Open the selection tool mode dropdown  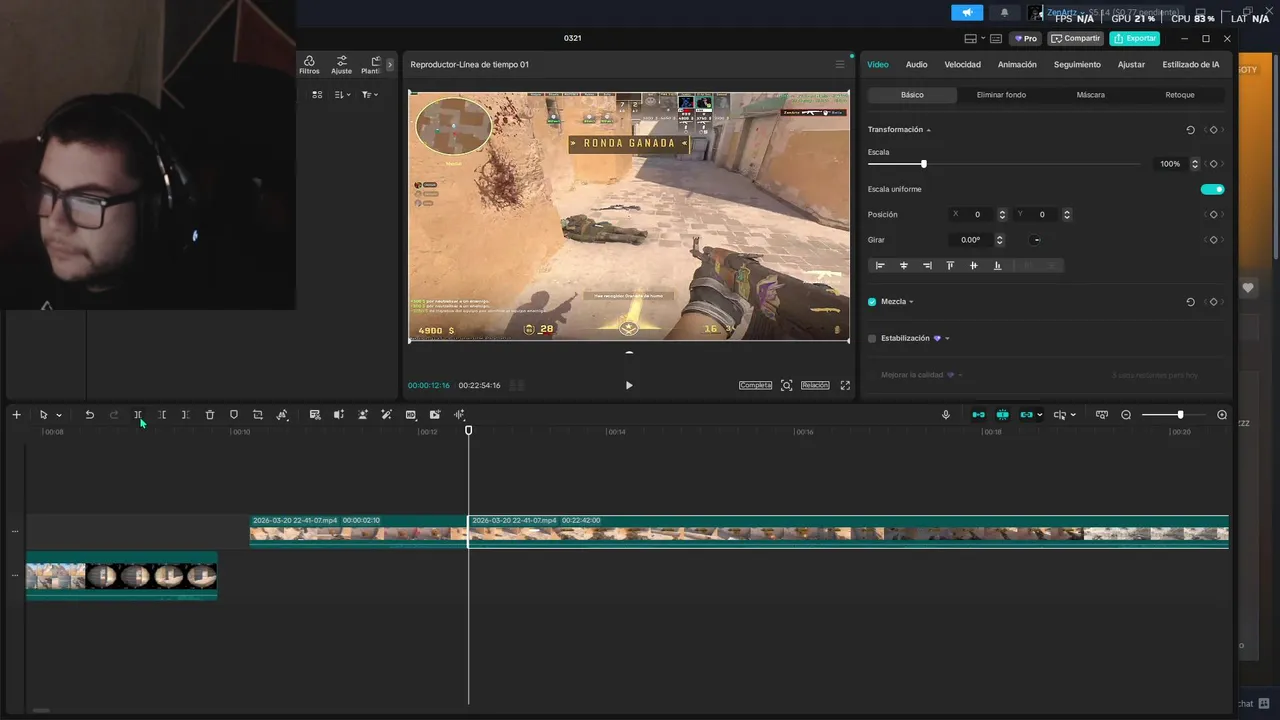tap(59, 415)
